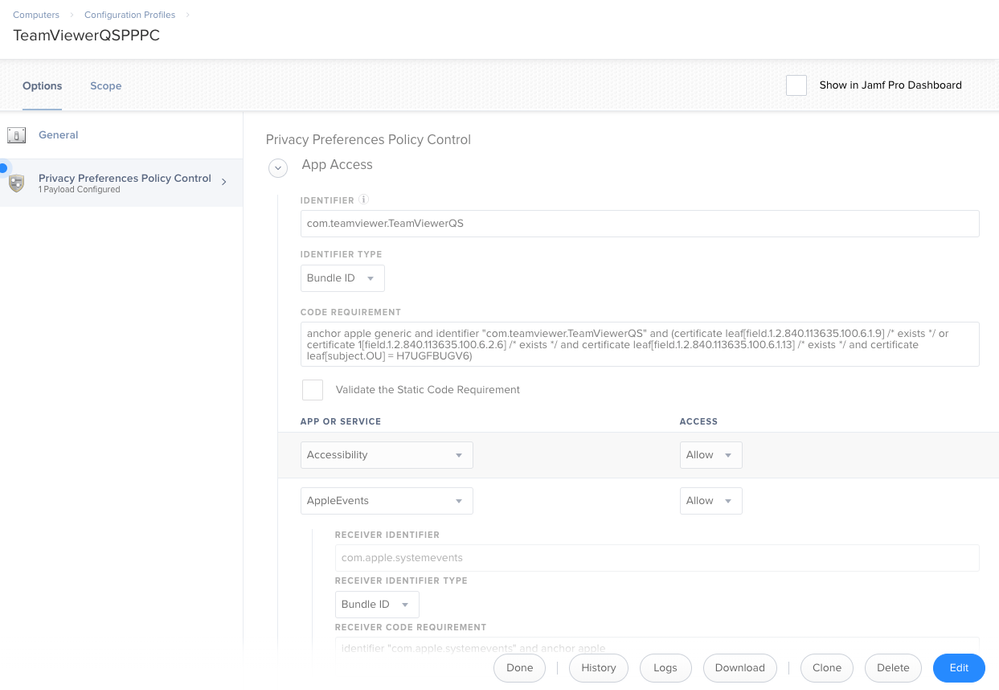The width and height of the screenshot is (999, 690).
Task: Click the APP OR SERVICE column header
Action: [341, 422]
